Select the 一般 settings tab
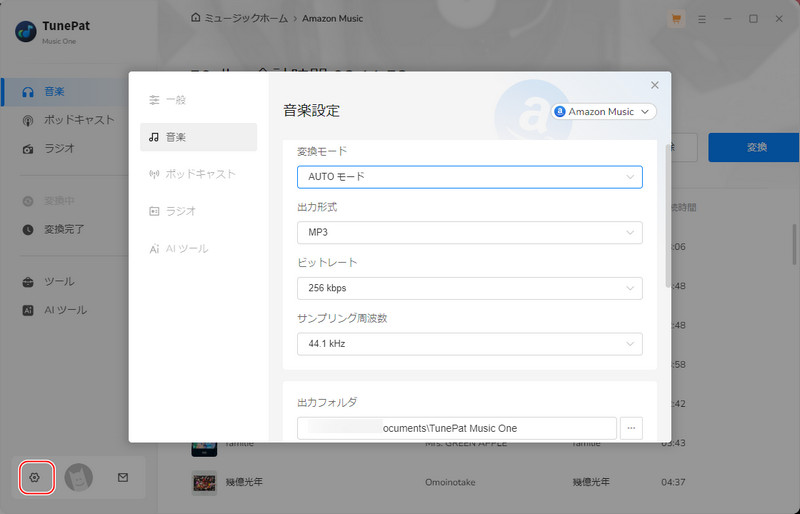This screenshot has width=800, height=514. [198, 100]
